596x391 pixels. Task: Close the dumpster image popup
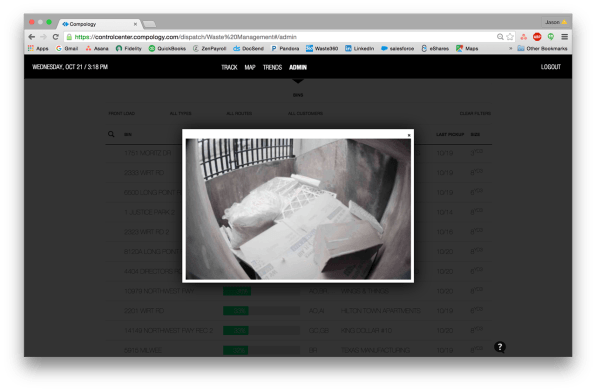[409, 135]
